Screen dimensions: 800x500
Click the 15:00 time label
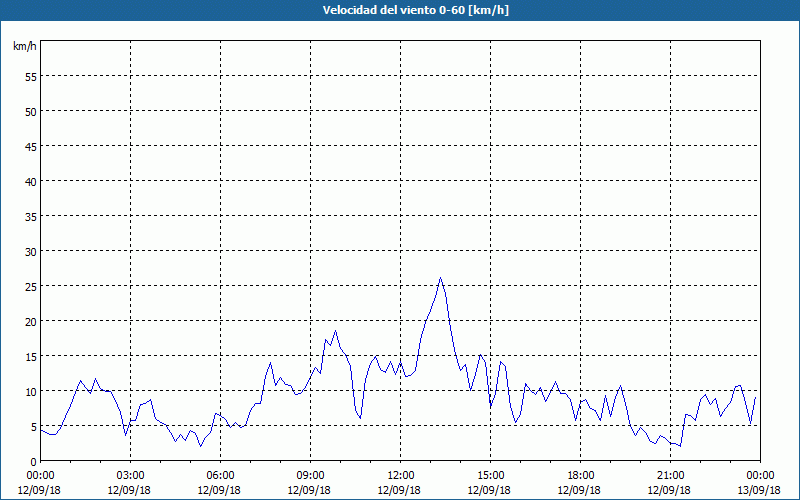pyautogui.click(x=490, y=476)
